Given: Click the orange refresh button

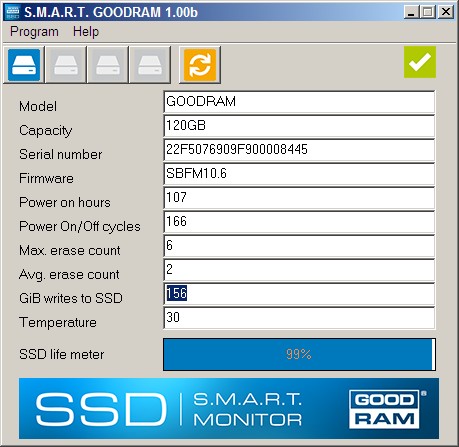Looking at the screenshot, I should (x=200, y=65).
